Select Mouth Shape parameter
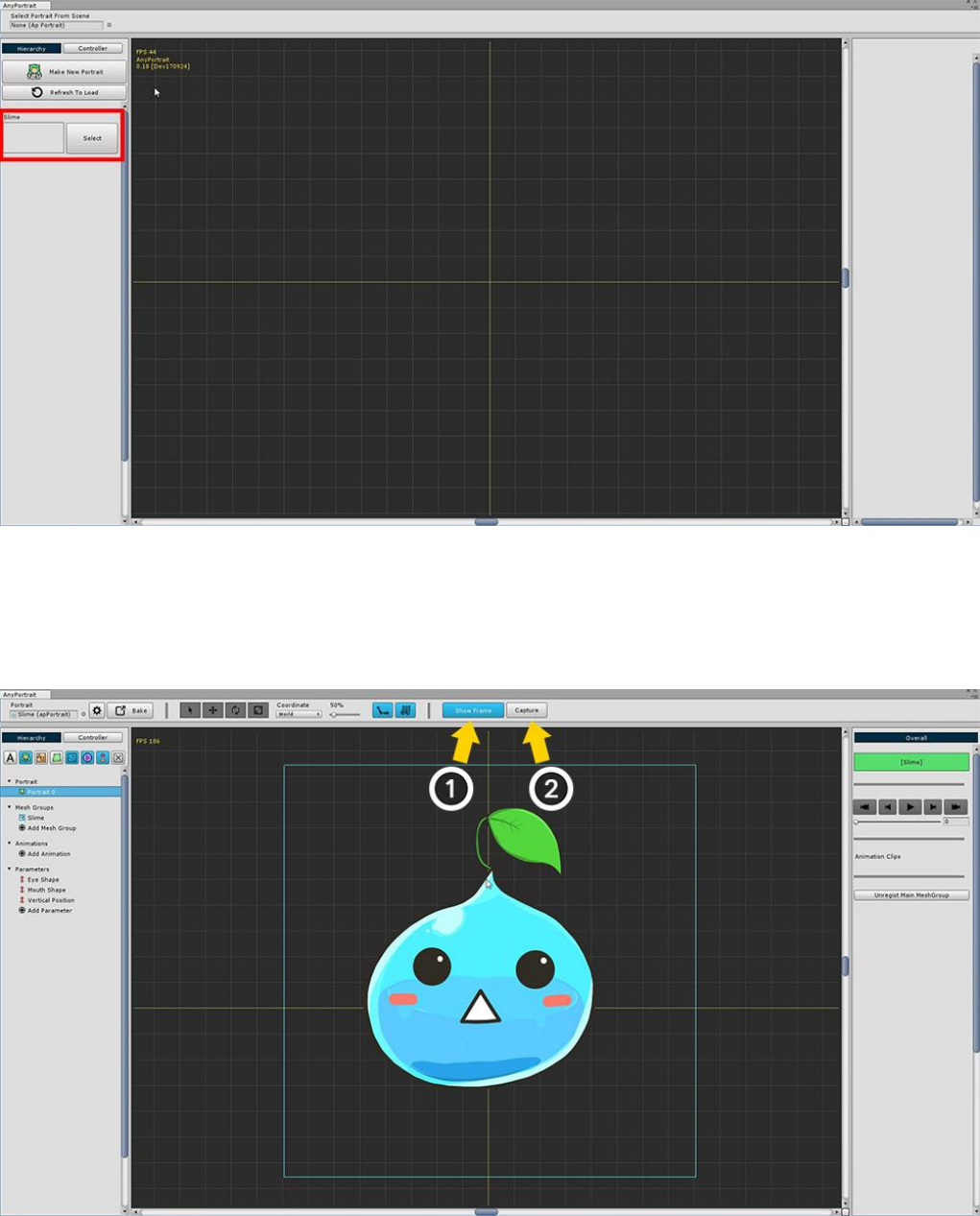 click(43, 890)
